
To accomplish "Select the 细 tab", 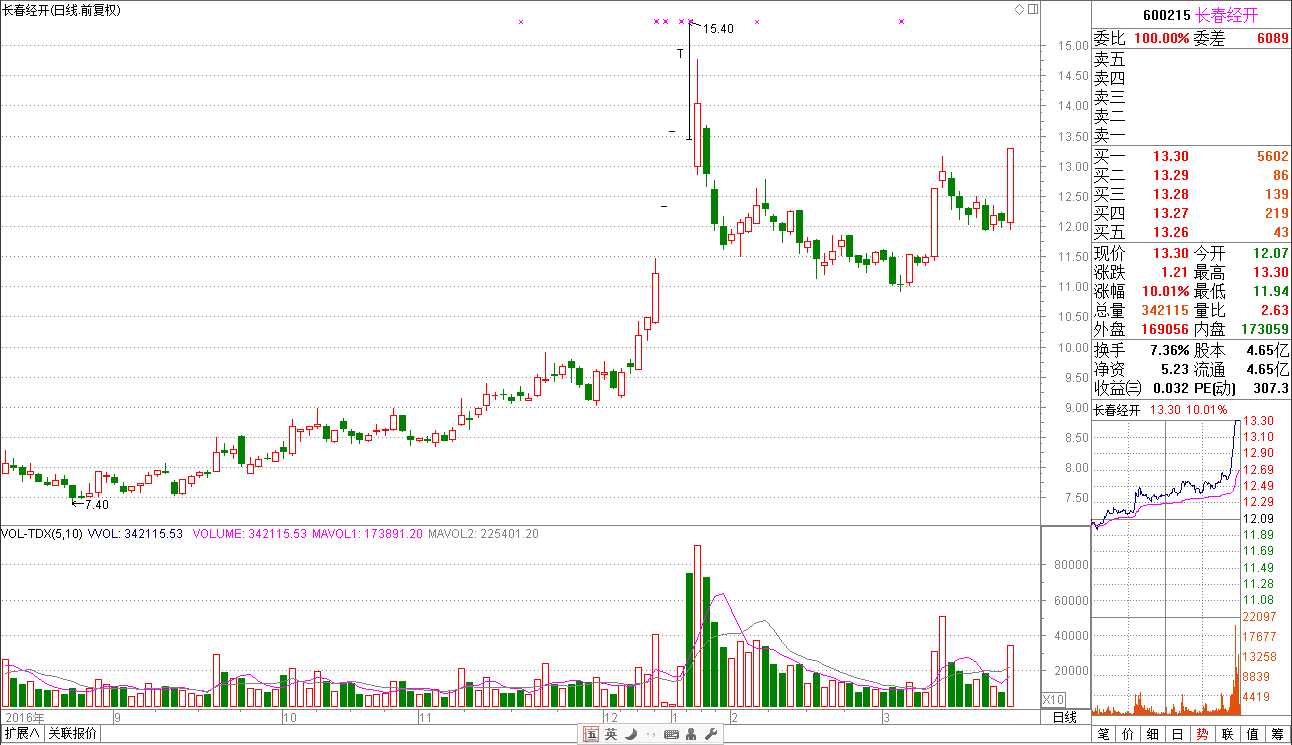I will point(1153,734).
